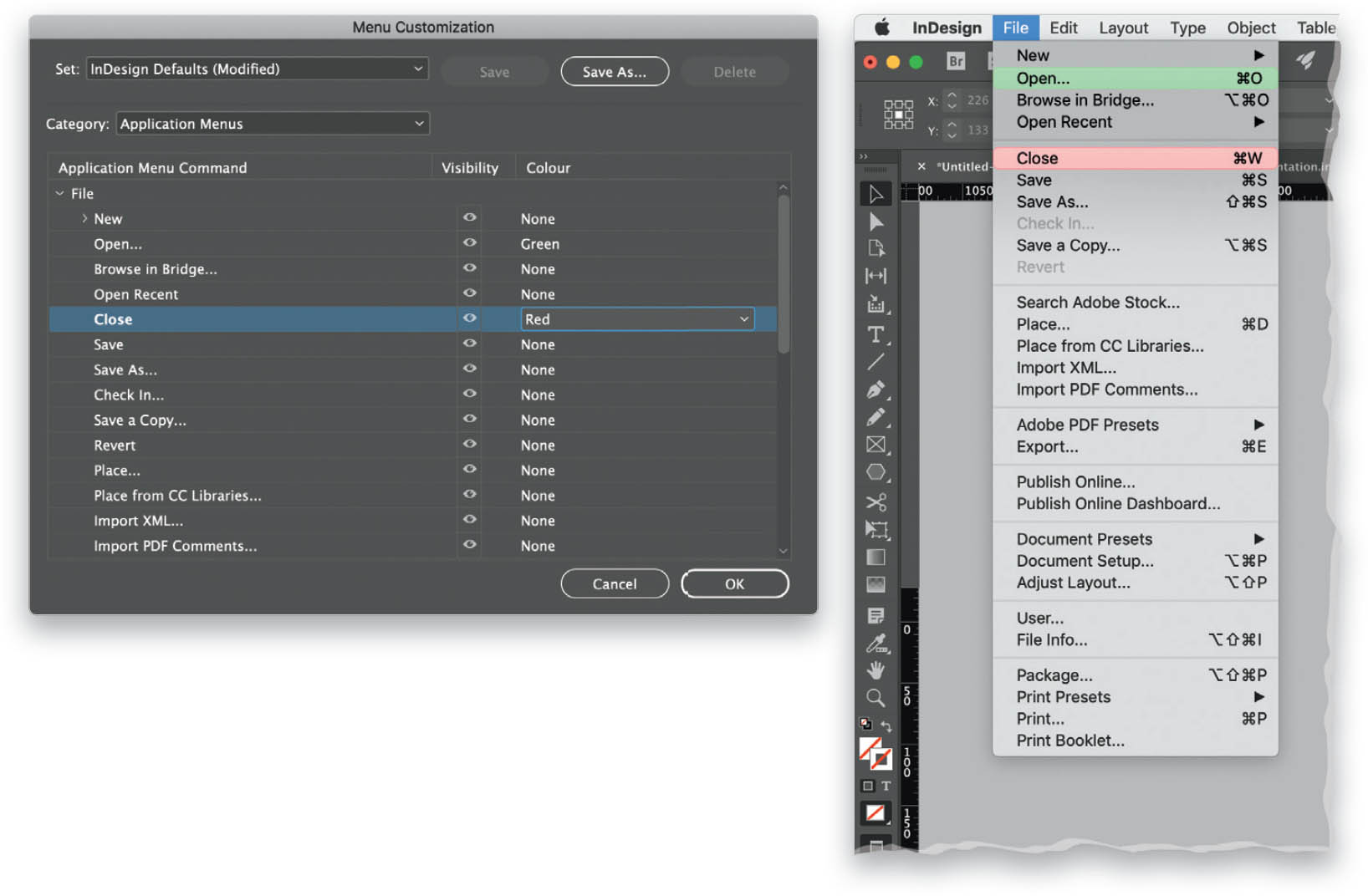Image resolution: width=1368 pixels, height=896 pixels.
Task: Open the Set dropdown InDesign Defaults
Action: [x=257, y=69]
